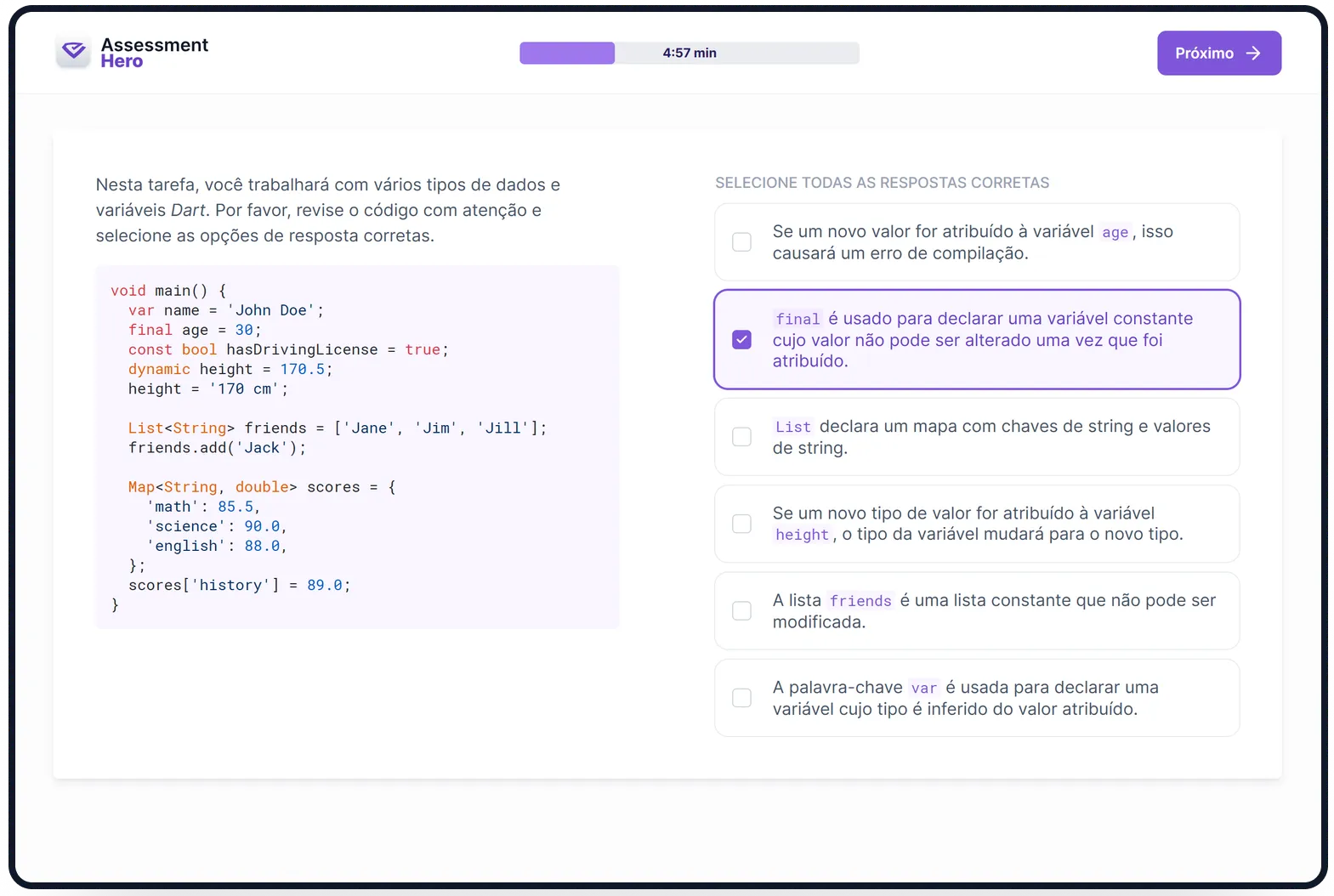Click the "scores['history'] = 89.0;" code line
The width and height of the screenshot is (1334, 896).
(x=239, y=585)
